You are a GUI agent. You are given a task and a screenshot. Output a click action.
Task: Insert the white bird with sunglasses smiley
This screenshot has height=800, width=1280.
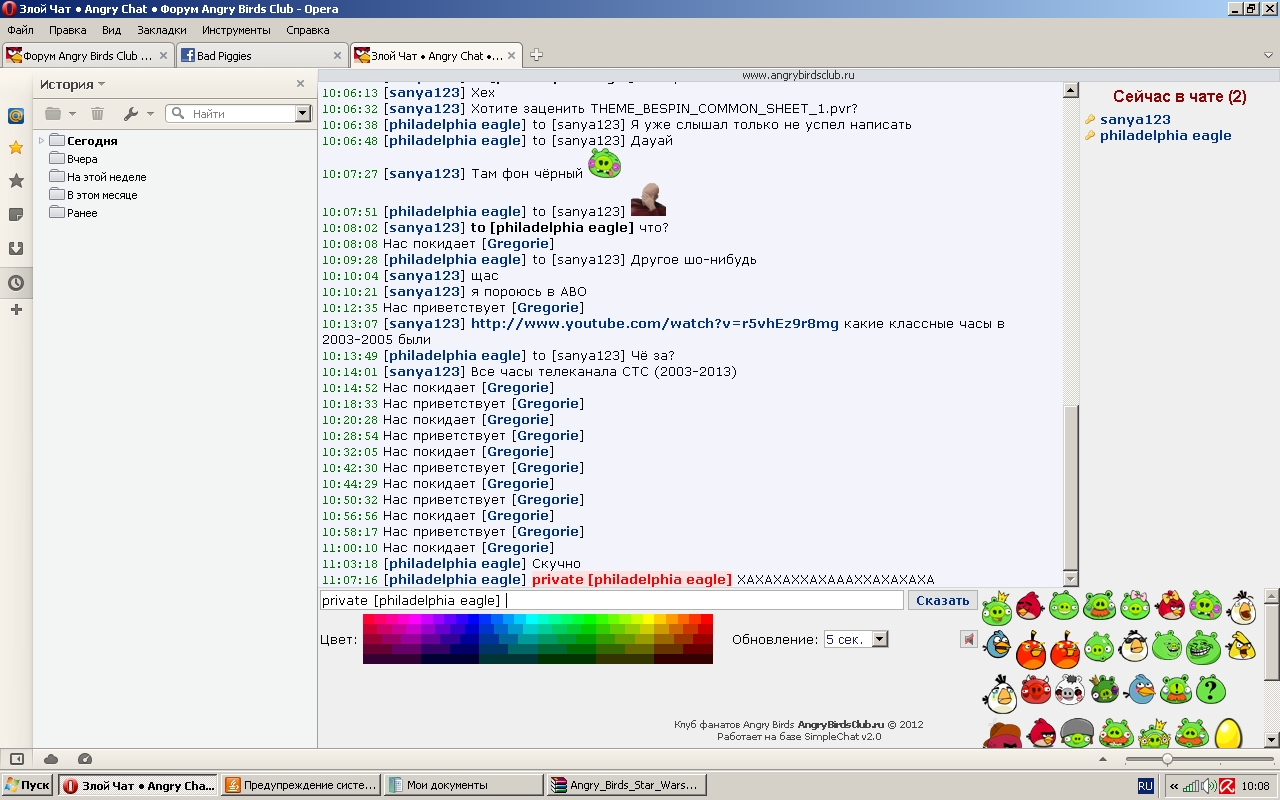pyautogui.click(x=1134, y=648)
